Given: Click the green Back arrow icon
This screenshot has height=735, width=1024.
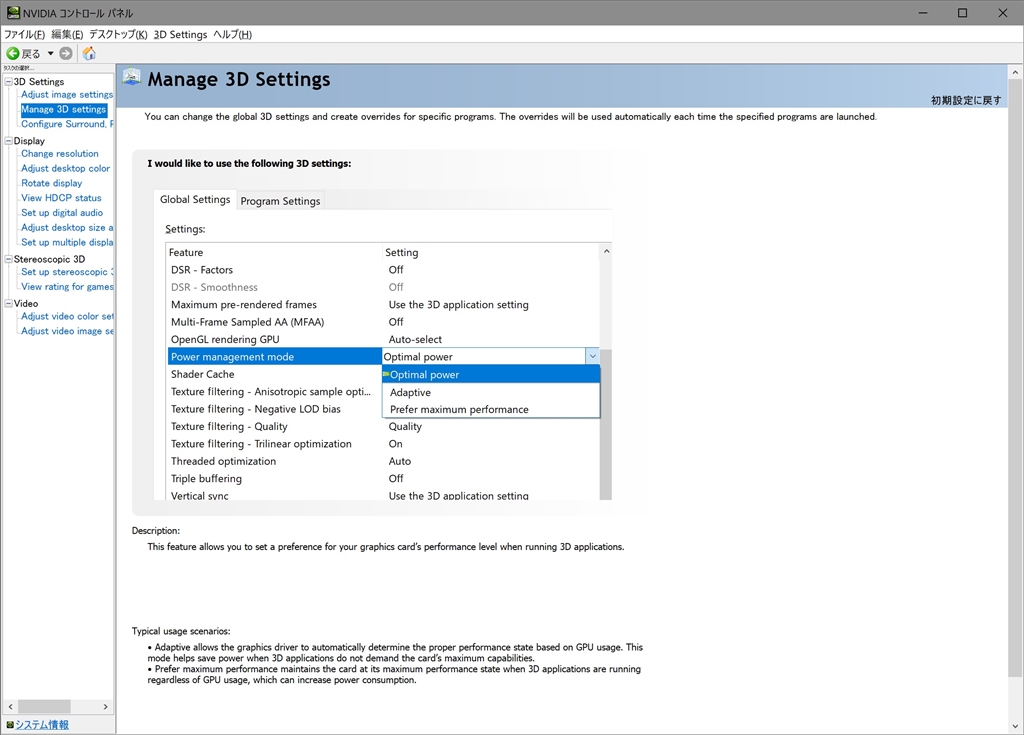Looking at the screenshot, I should click(x=12, y=54).
